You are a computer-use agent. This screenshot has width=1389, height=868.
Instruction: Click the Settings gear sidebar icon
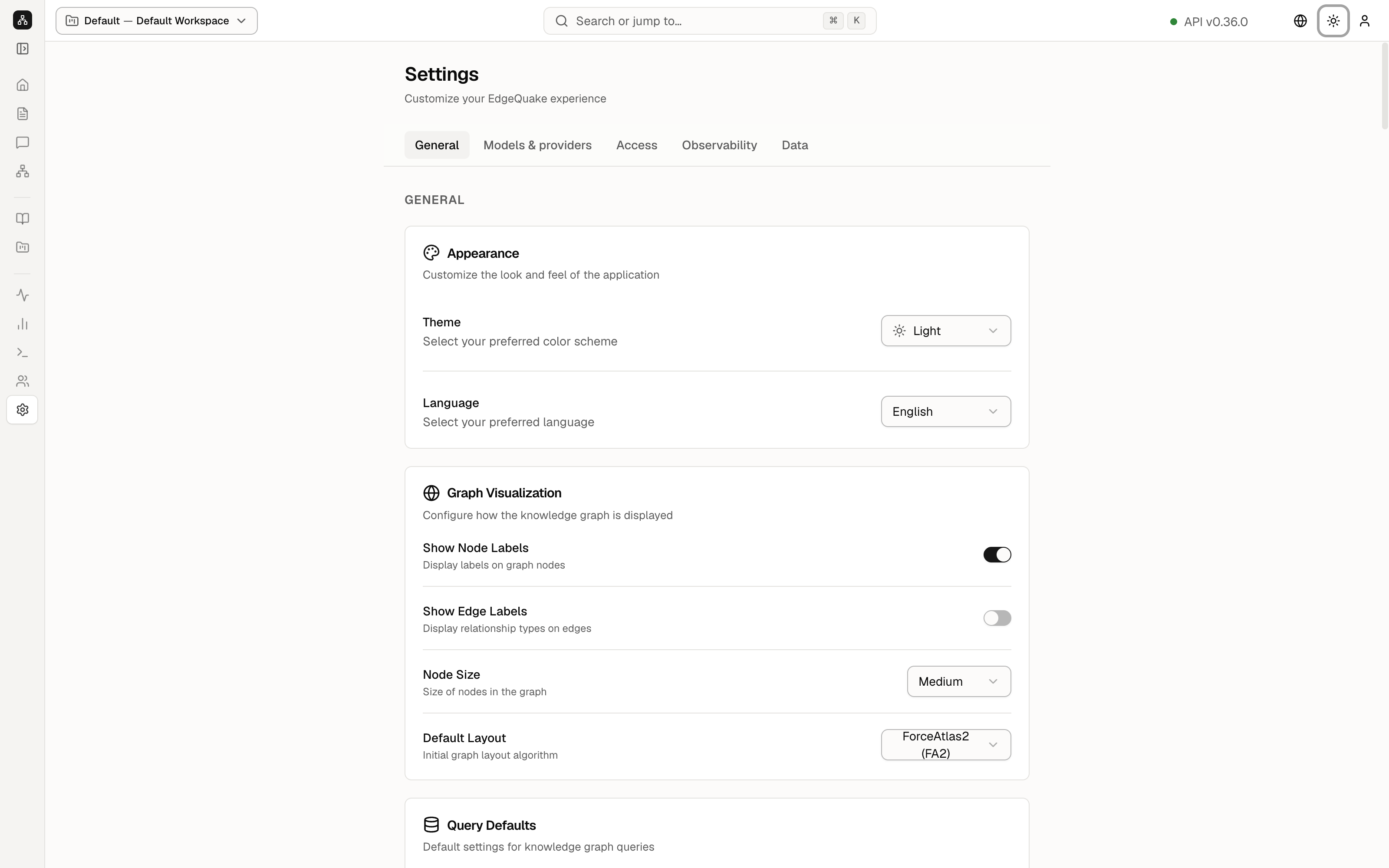[23, 410]
